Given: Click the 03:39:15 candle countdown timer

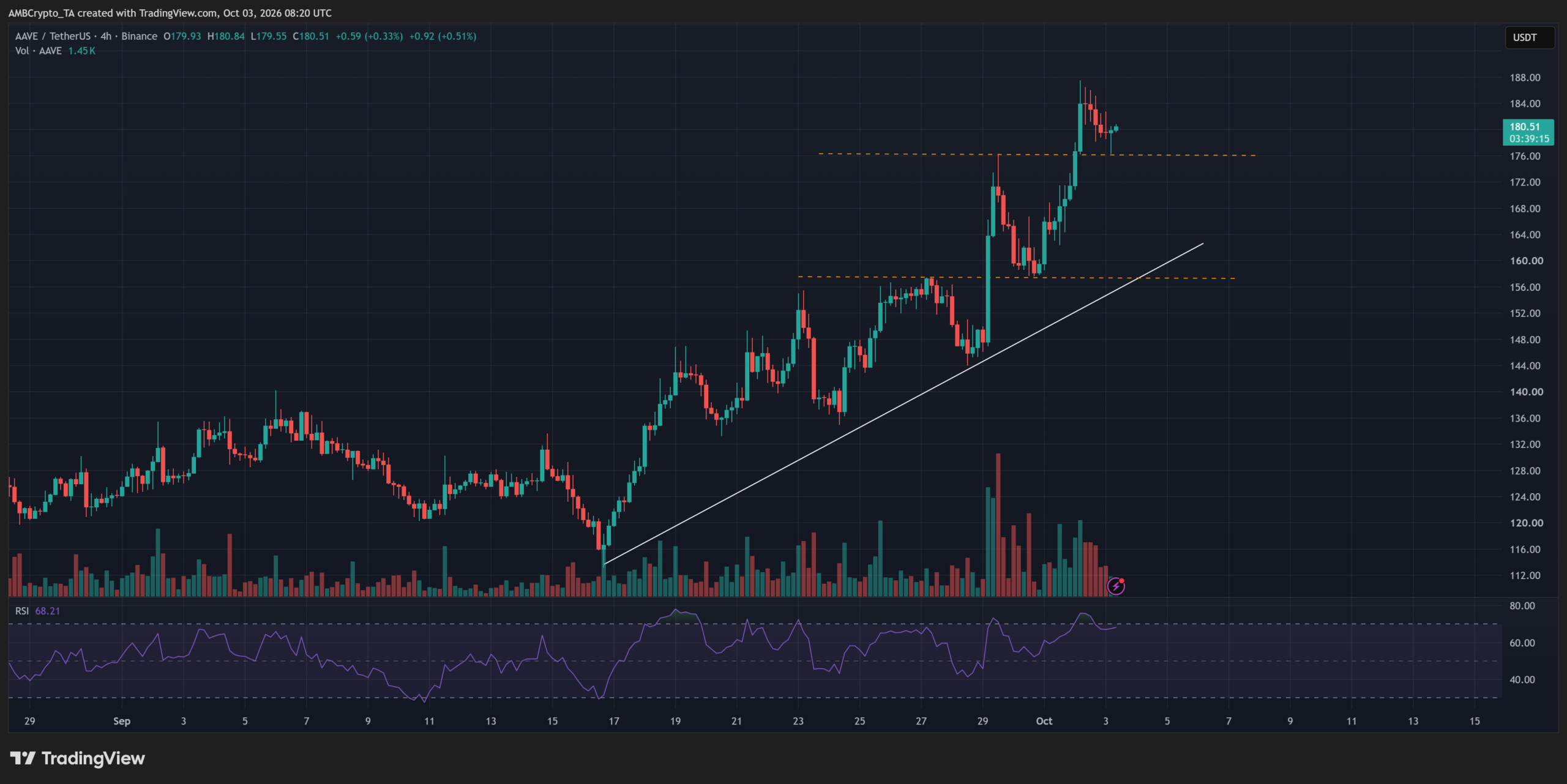Looking at the screenshot, I should 1528,139.
